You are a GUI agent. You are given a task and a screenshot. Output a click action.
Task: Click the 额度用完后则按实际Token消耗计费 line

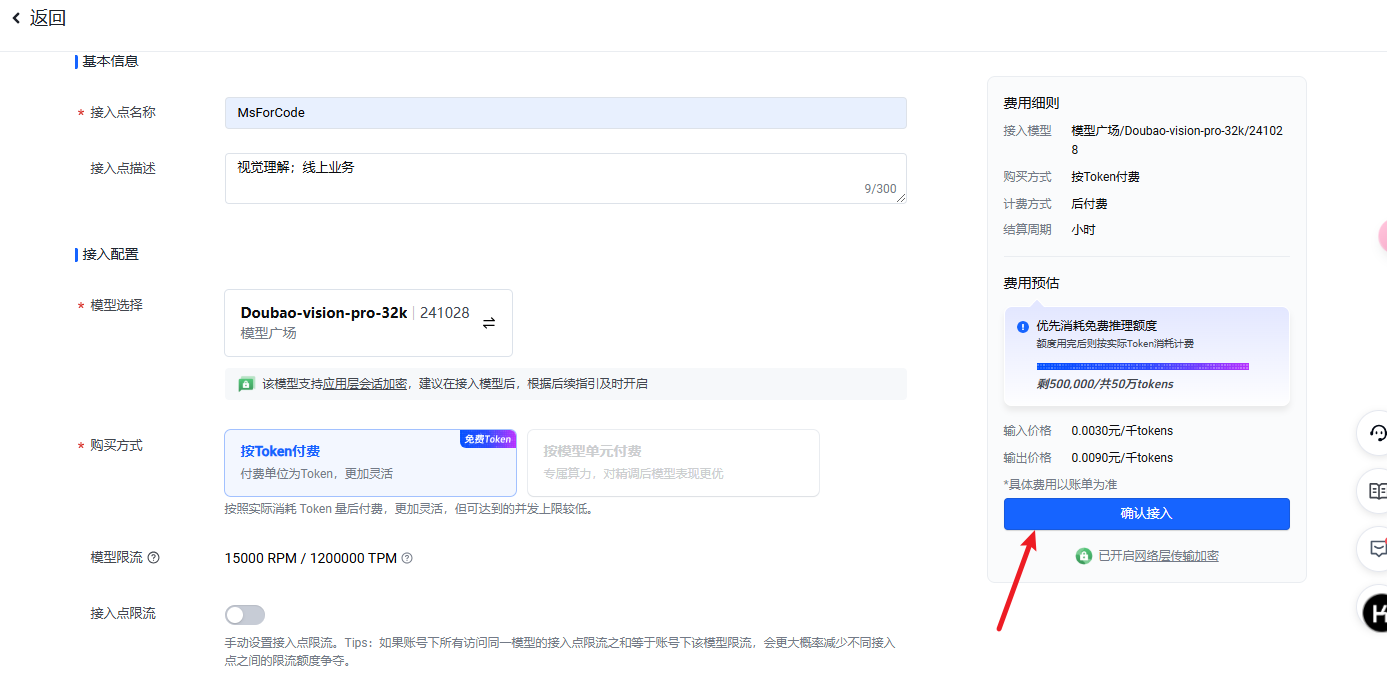(1115, 344)
